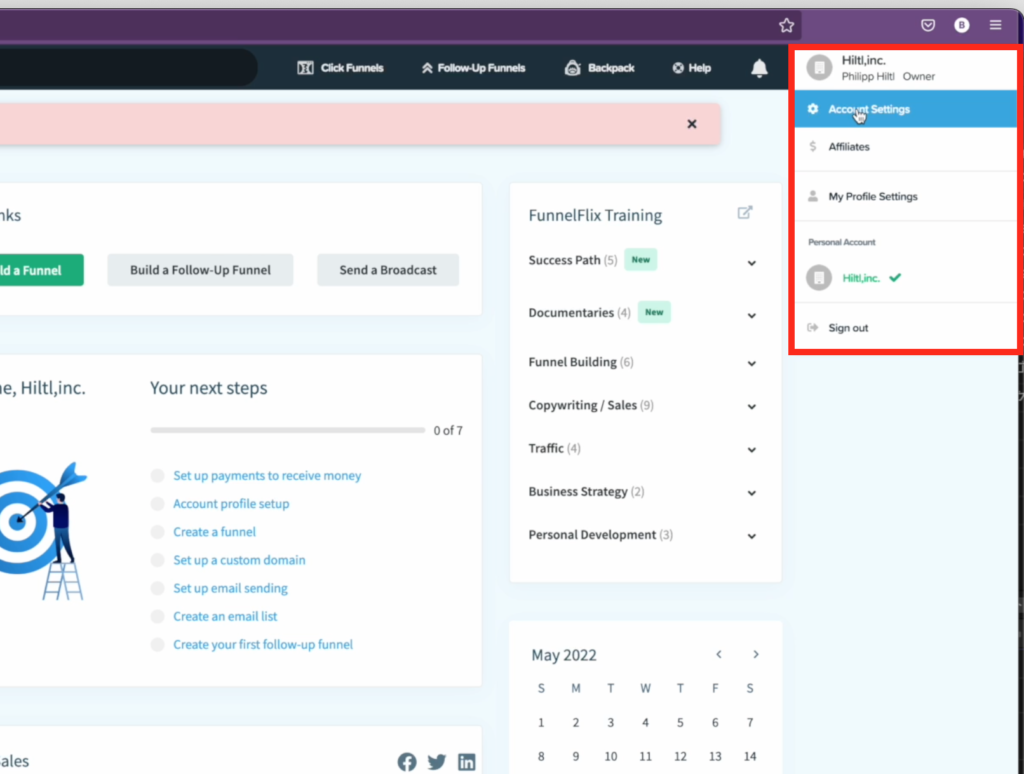
Task: Open the browser hamburger menu
Action: (x=995, y=25)
